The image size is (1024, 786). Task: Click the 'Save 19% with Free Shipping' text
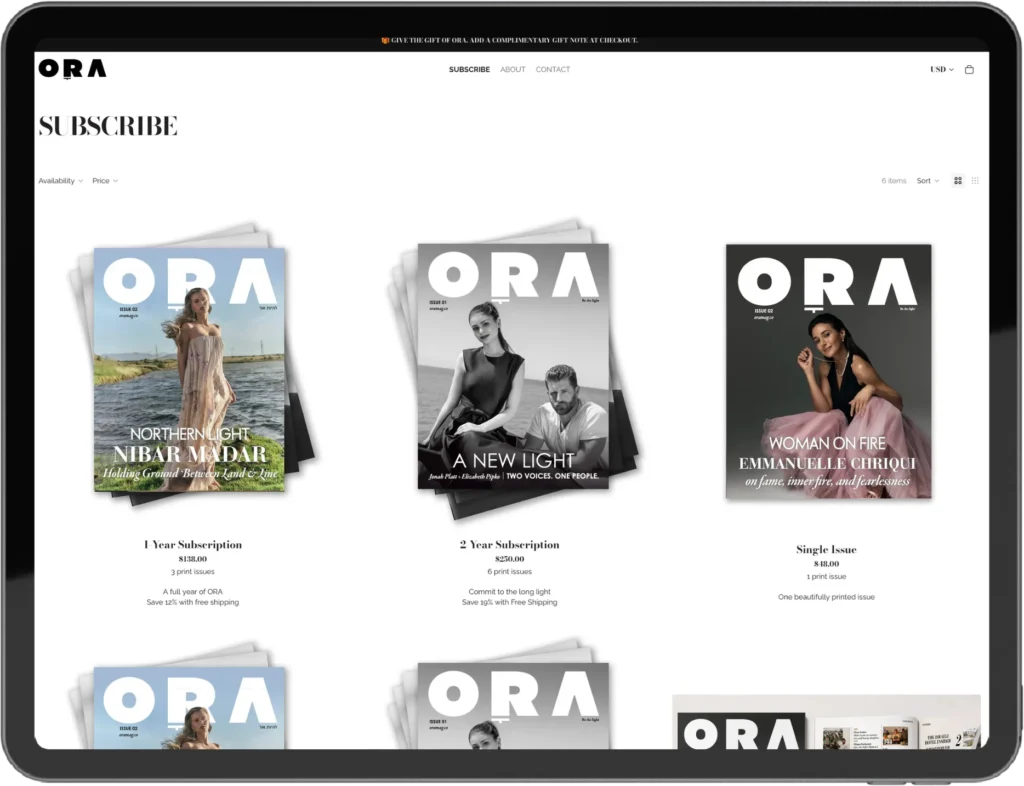509,603
